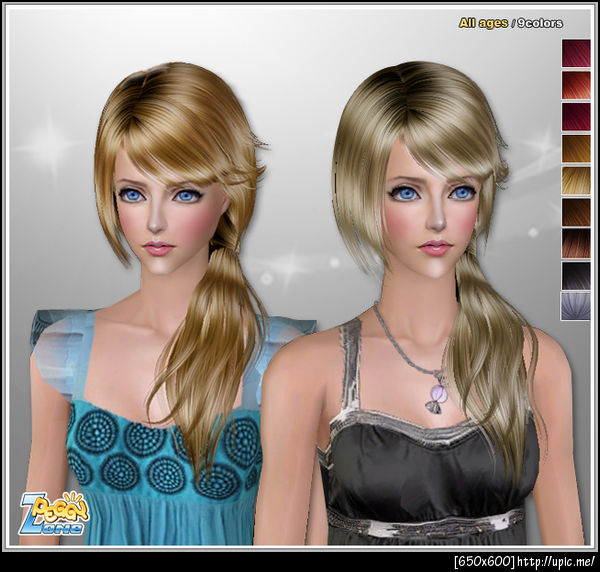Click the silver gray hair swatch
The width and height of the screenshot is (600, 572).
[576, 306]
